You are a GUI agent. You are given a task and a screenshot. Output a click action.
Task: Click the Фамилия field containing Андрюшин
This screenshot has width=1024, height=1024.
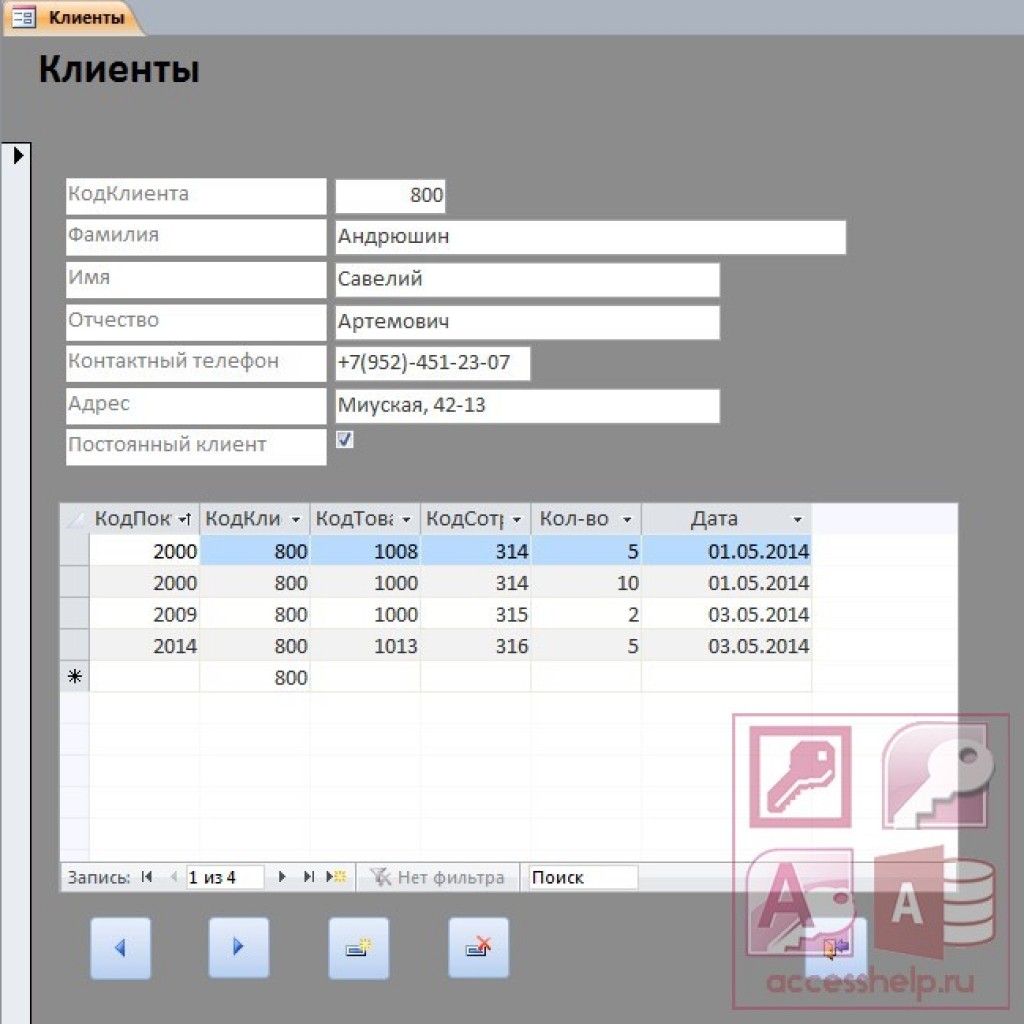[590, 237]
